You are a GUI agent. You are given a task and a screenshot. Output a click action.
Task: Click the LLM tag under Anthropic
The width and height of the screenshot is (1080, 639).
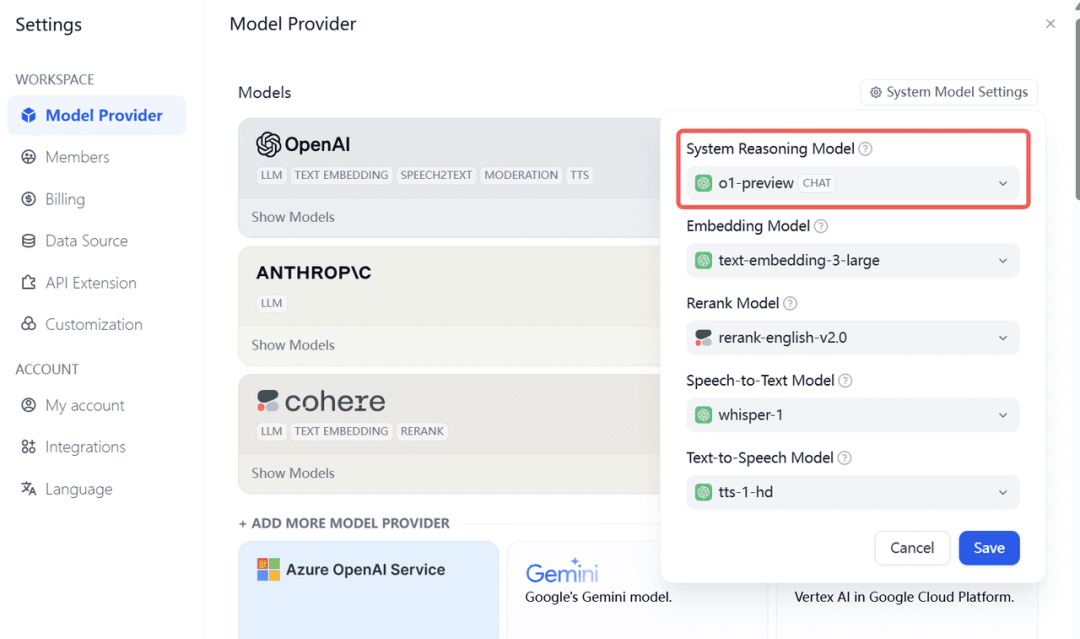[271, 303]
